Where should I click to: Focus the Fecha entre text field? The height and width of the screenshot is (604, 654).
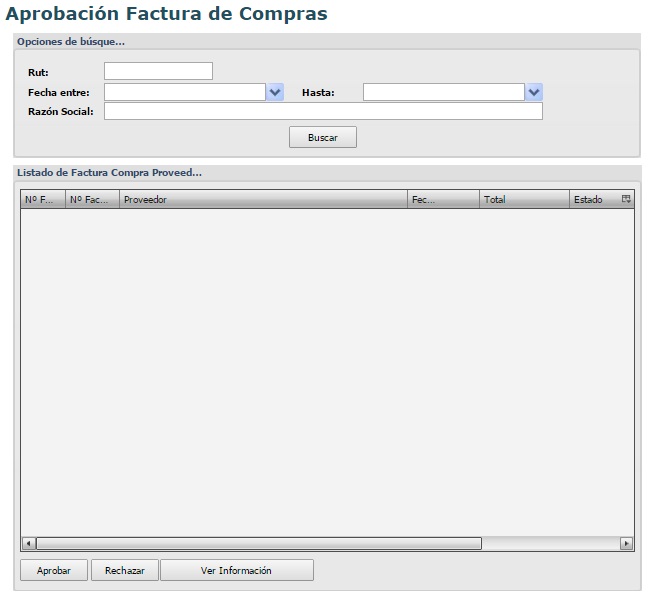[185, 92]
